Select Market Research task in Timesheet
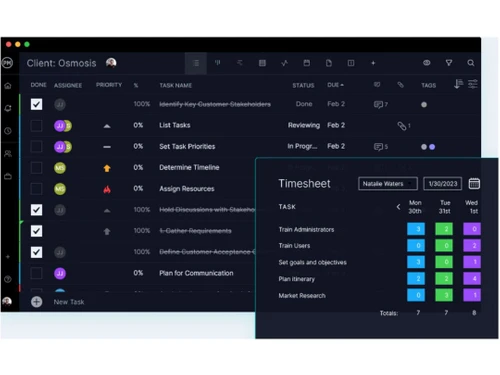 (302, 296)
